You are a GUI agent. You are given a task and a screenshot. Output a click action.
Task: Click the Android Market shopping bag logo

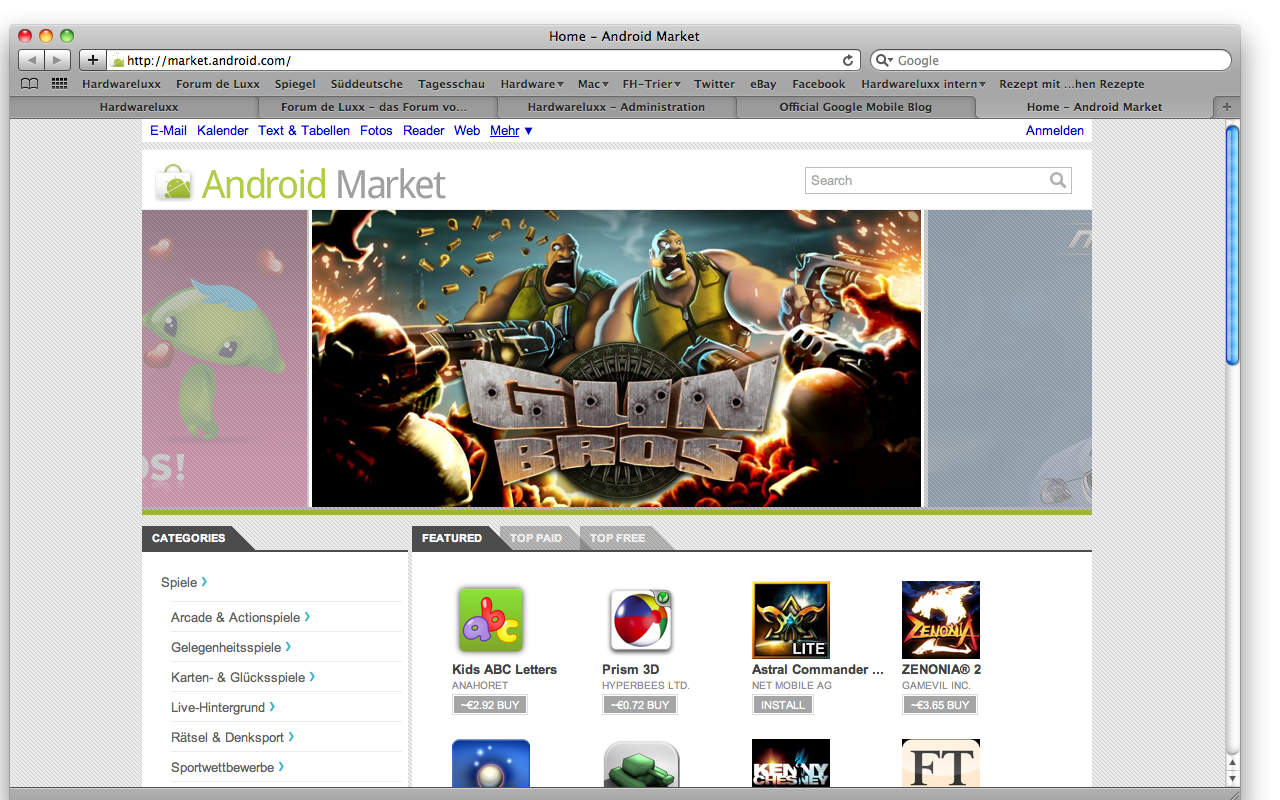click(x=173, y=183)
